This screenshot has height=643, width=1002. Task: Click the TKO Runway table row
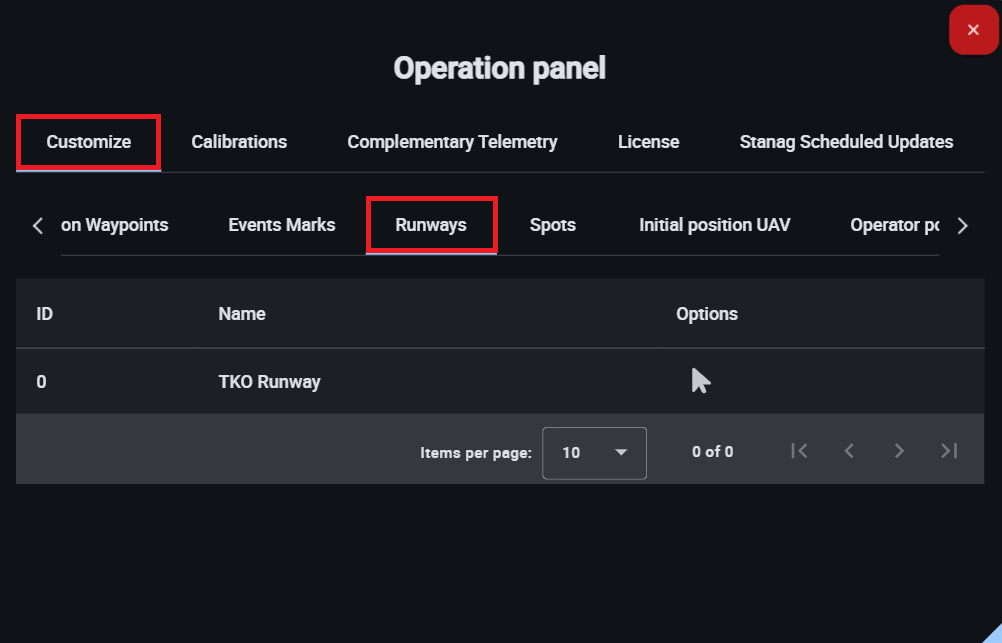pyautogui.click(x=270, y=382)
